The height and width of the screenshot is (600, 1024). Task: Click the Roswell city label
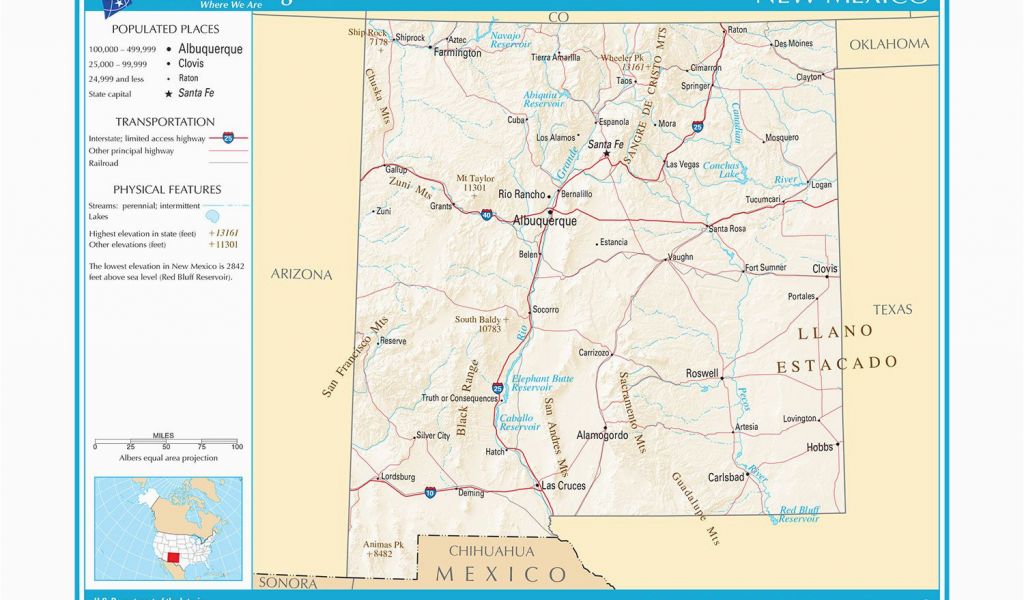coord(701,373)
